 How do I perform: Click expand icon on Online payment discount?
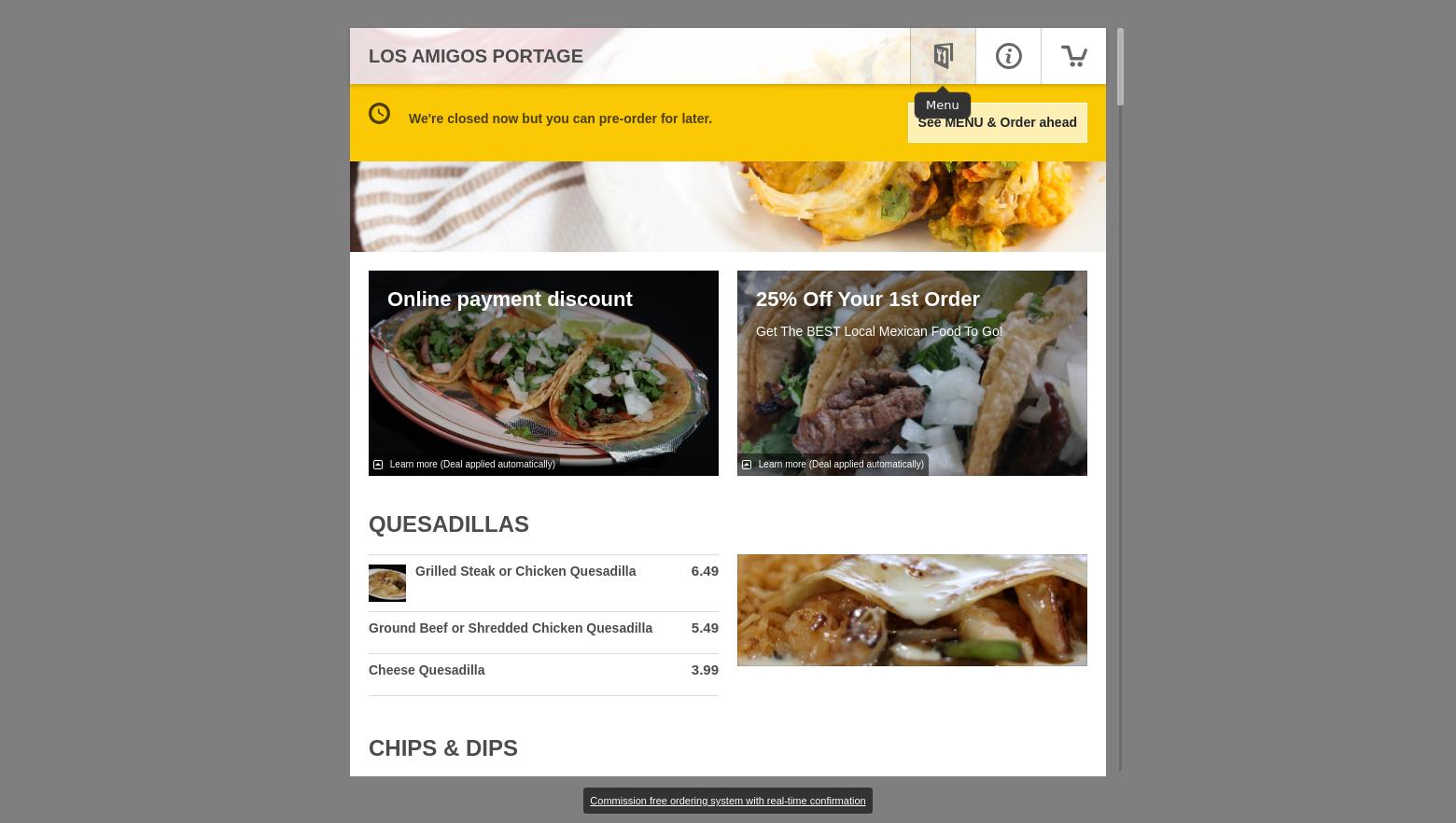[x=378, y=464]
